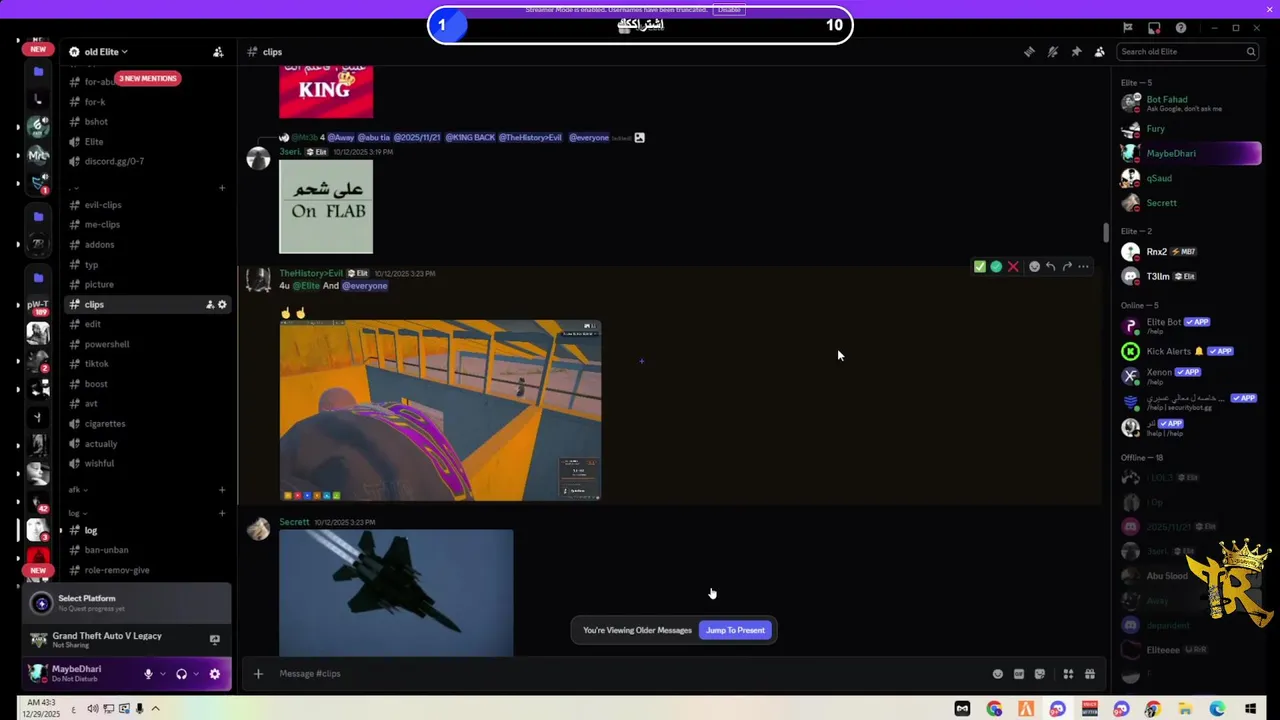This screenshot has height=720, width=1280.
Task: Click Create Invite icon on clips channel
Action: coord(210,305)
